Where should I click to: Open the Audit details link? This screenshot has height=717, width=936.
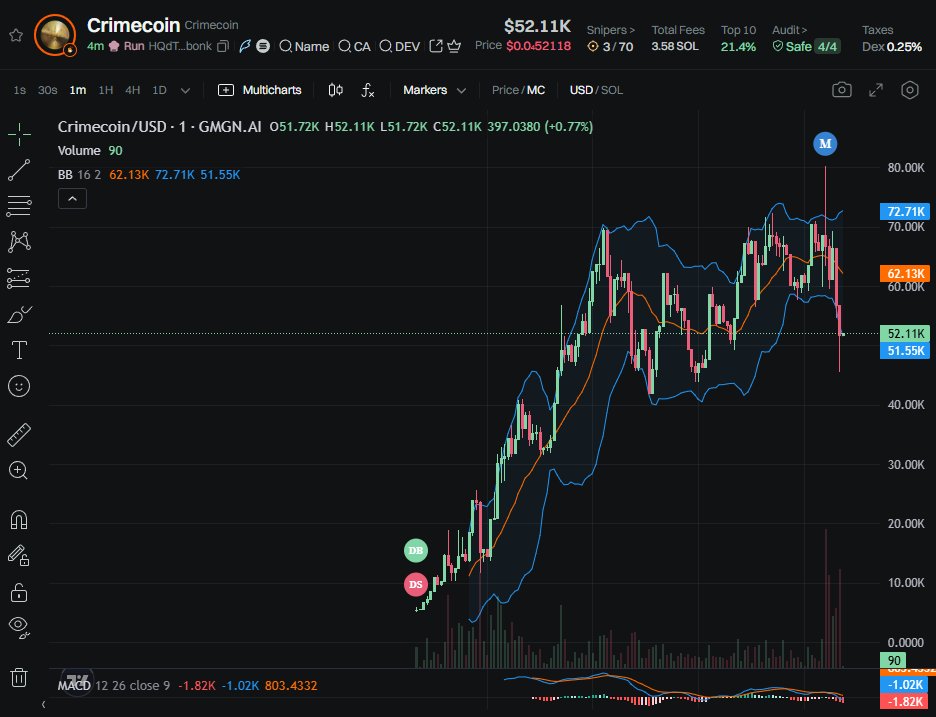pyautogui.click(x=789, y=30)
